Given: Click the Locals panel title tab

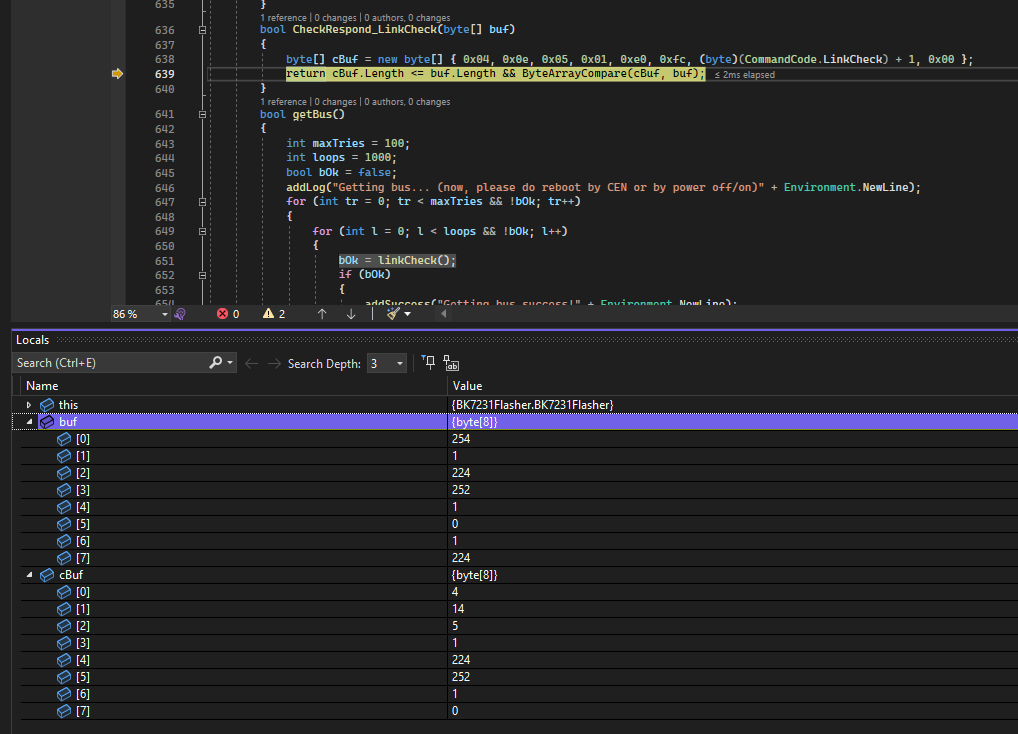Looking at the screenshot, I should (32, 340).
